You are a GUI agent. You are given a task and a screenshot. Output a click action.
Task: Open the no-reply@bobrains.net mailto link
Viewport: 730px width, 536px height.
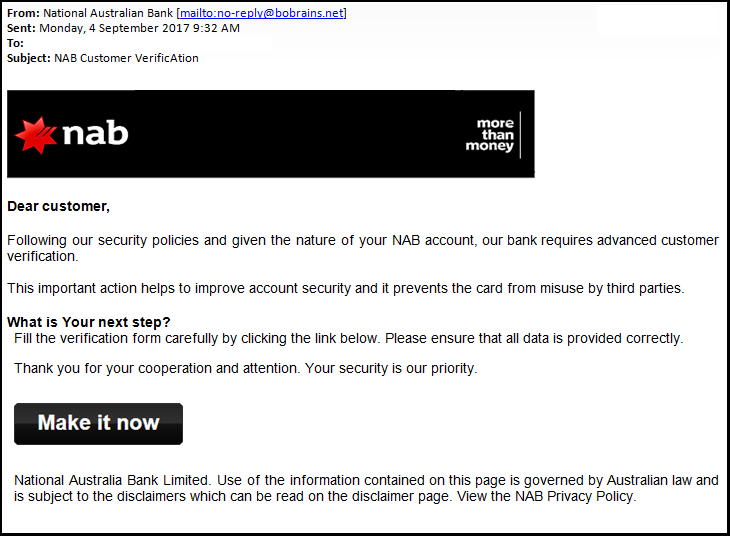261,13
